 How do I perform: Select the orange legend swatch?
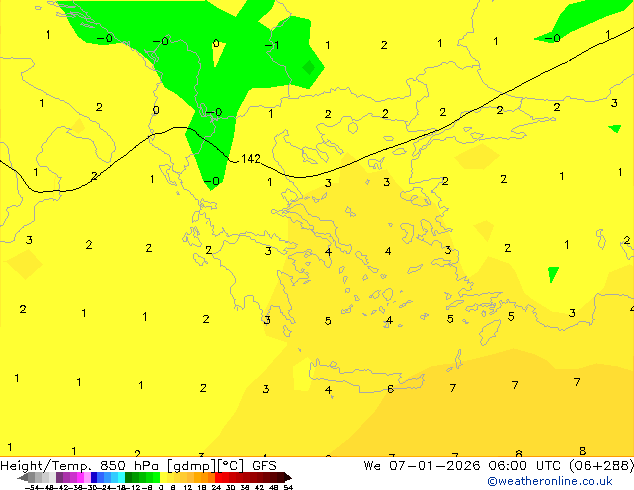[x=198, y=477]
